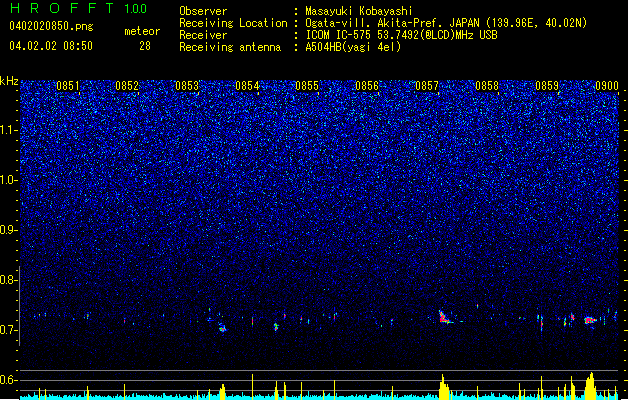This screenshot has height=400, width=629.
Task: Select the filename 0402020850.png
Action: (51, 26)
